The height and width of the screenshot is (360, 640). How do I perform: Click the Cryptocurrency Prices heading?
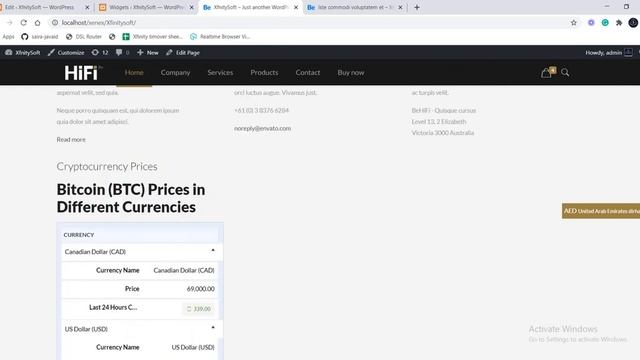(107, 167)
